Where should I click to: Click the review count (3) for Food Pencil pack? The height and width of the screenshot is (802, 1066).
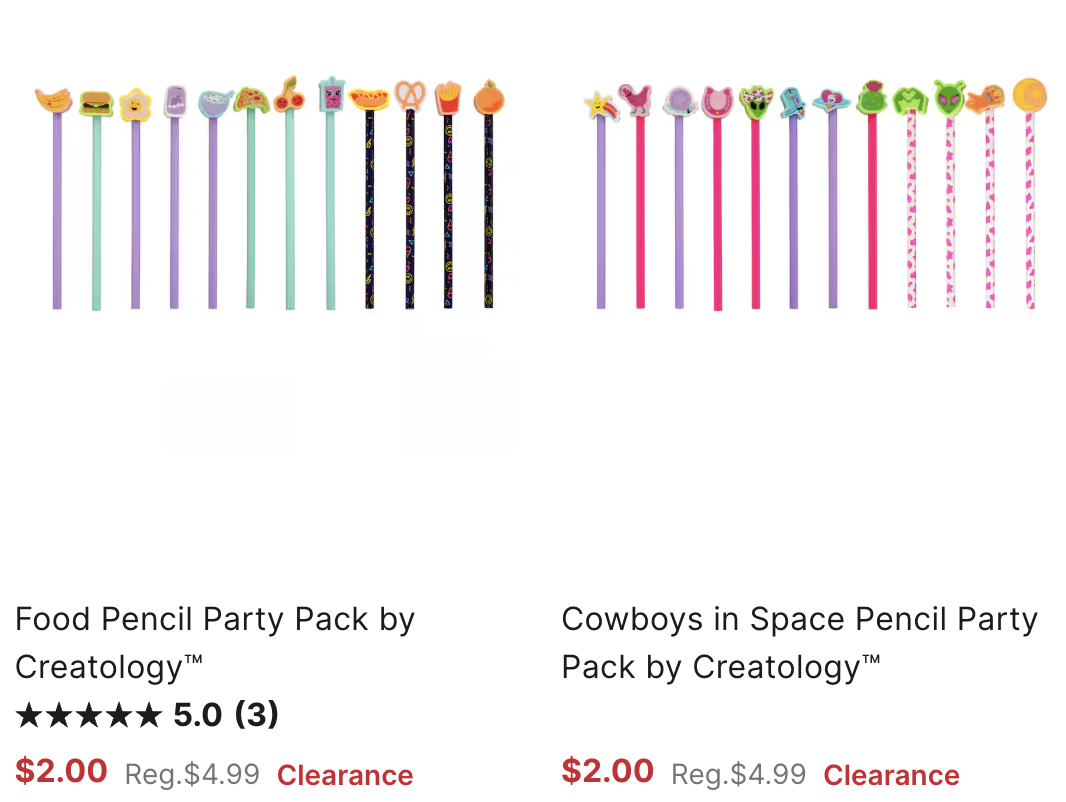(256, 715)
